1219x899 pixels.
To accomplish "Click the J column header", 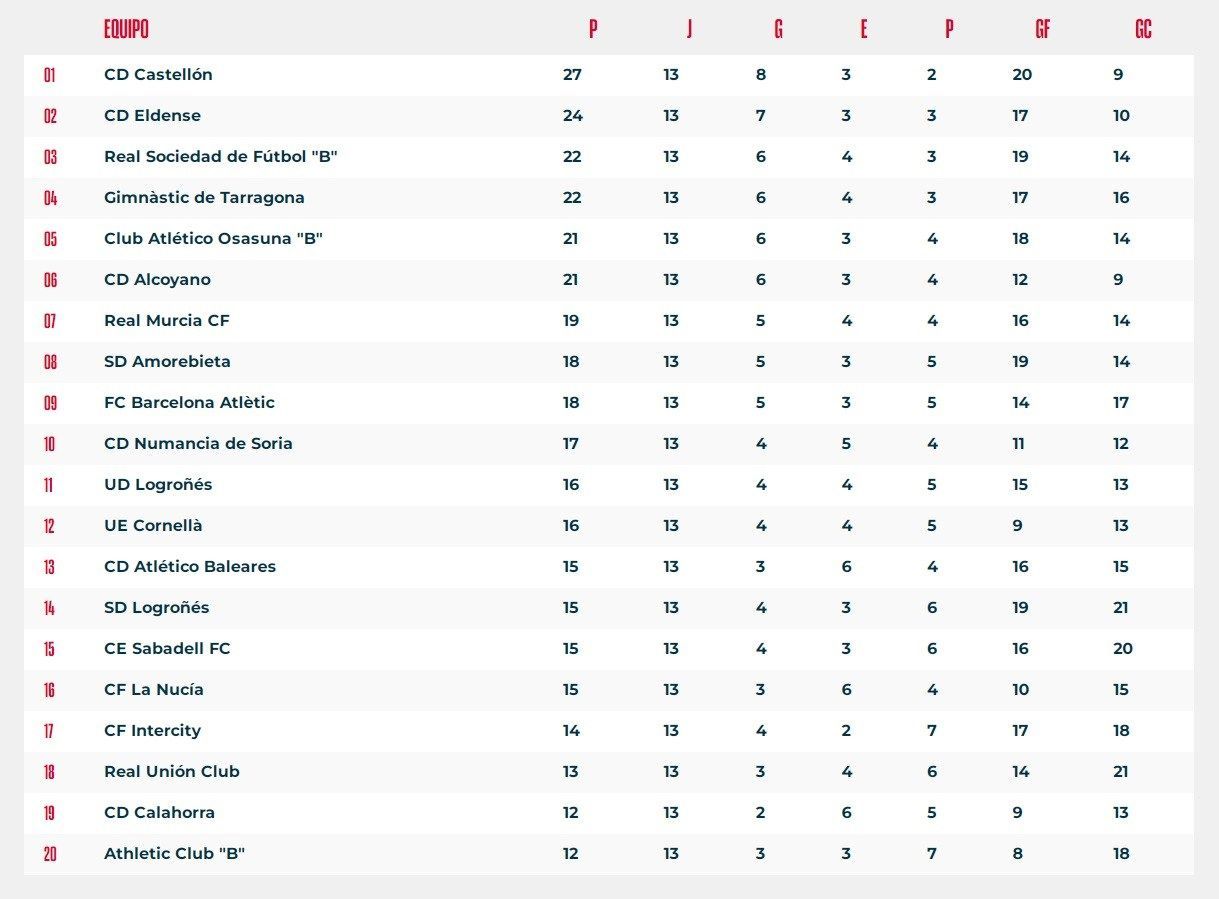I will (689, 29).
